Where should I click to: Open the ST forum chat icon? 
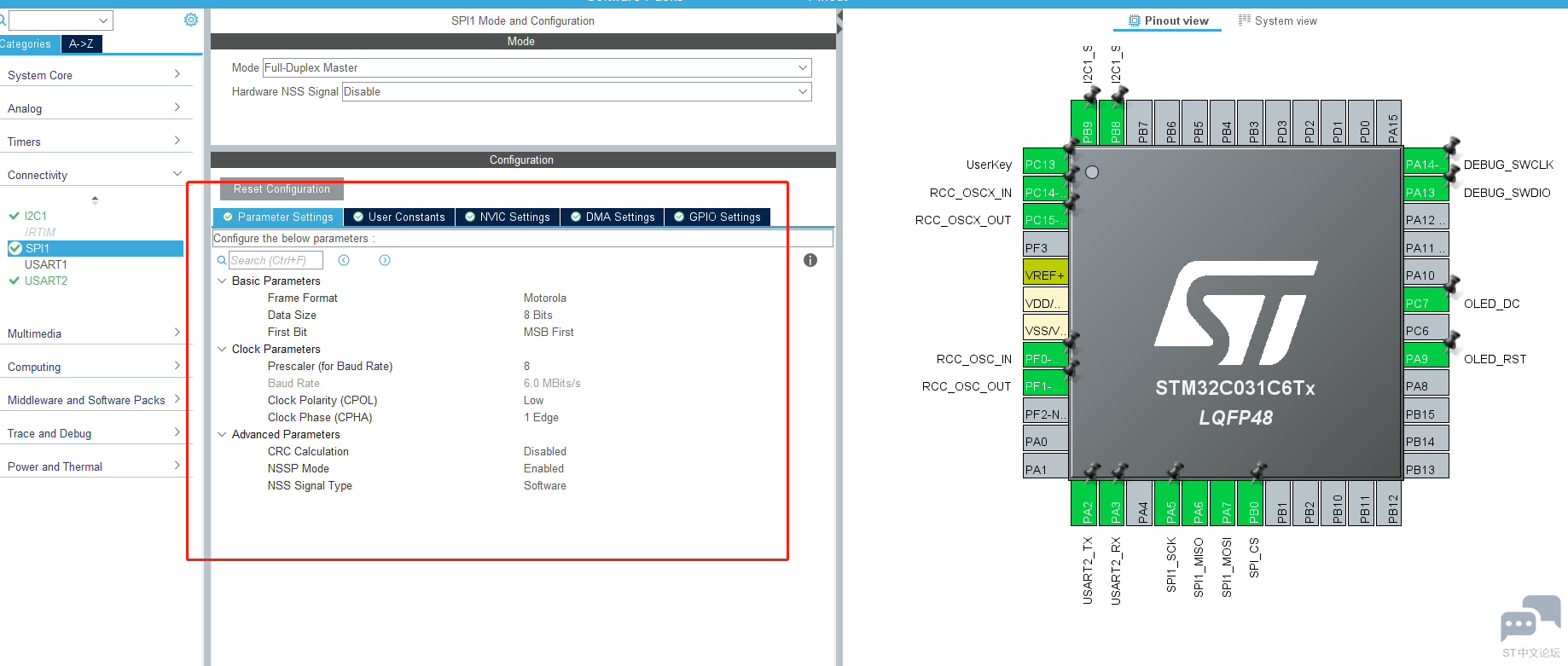click(x=1530, y=618)
